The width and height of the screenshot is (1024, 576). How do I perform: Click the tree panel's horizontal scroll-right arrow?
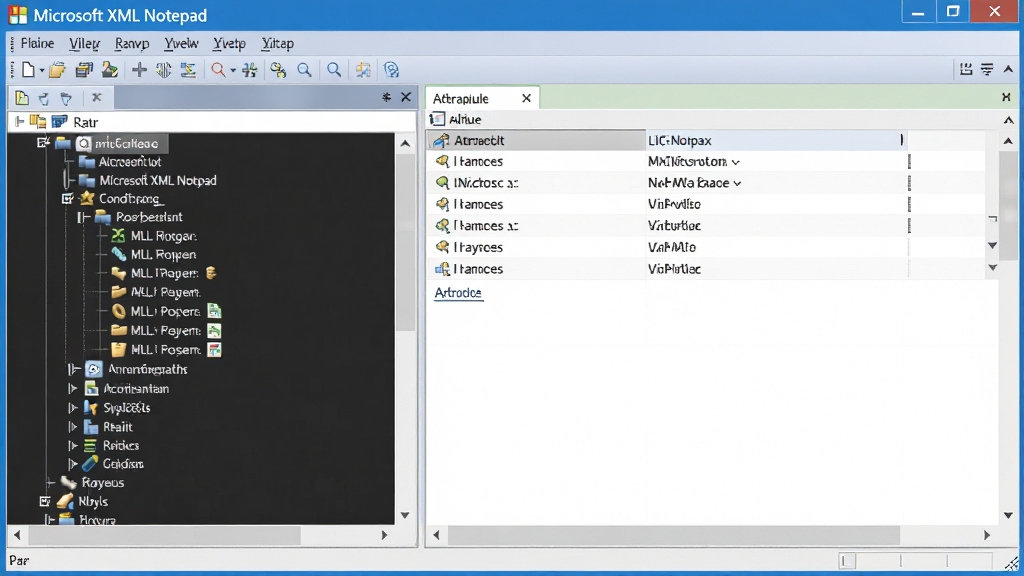pos(385,535)
